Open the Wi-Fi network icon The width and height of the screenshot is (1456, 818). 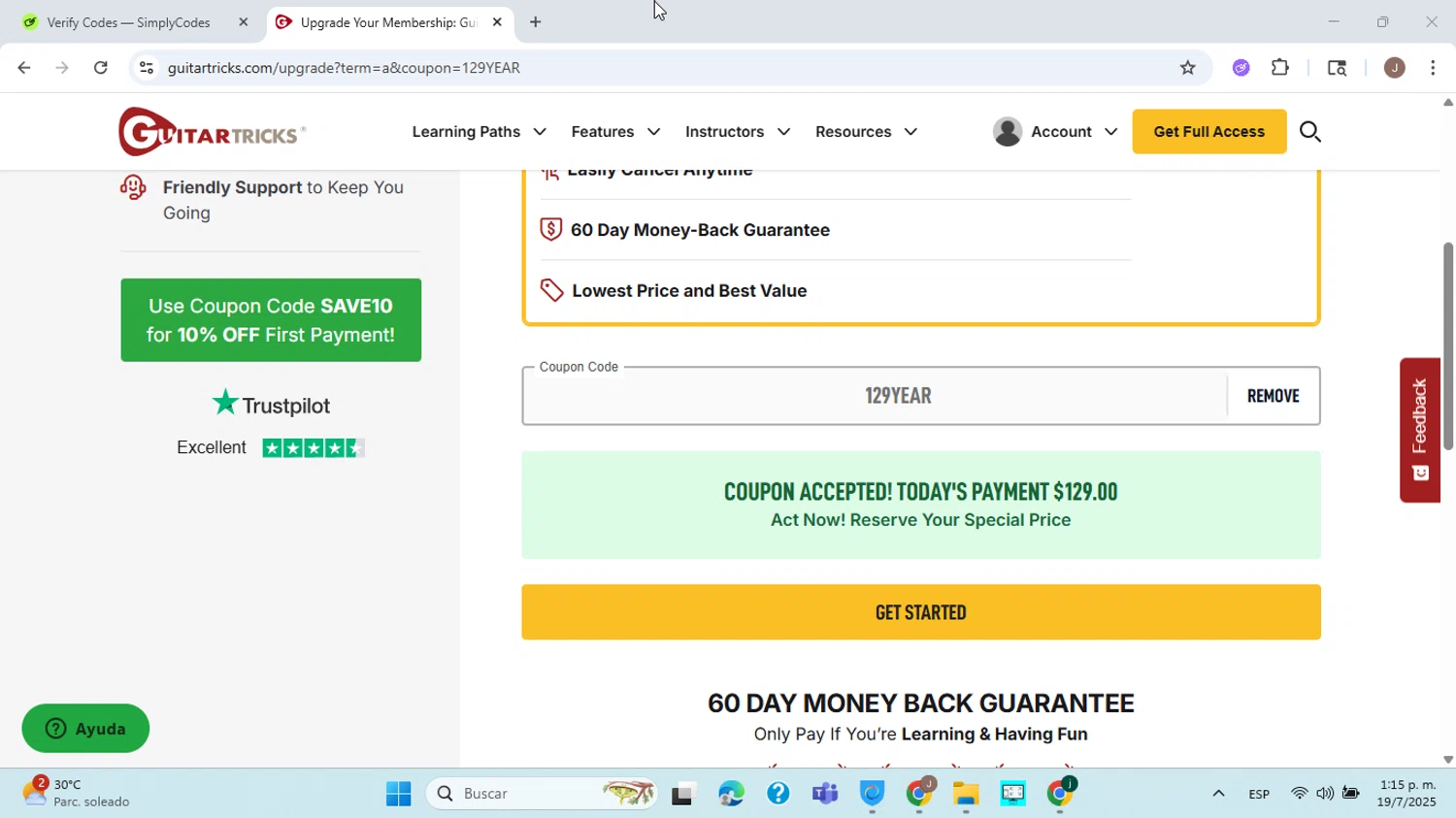point(1299,794)
